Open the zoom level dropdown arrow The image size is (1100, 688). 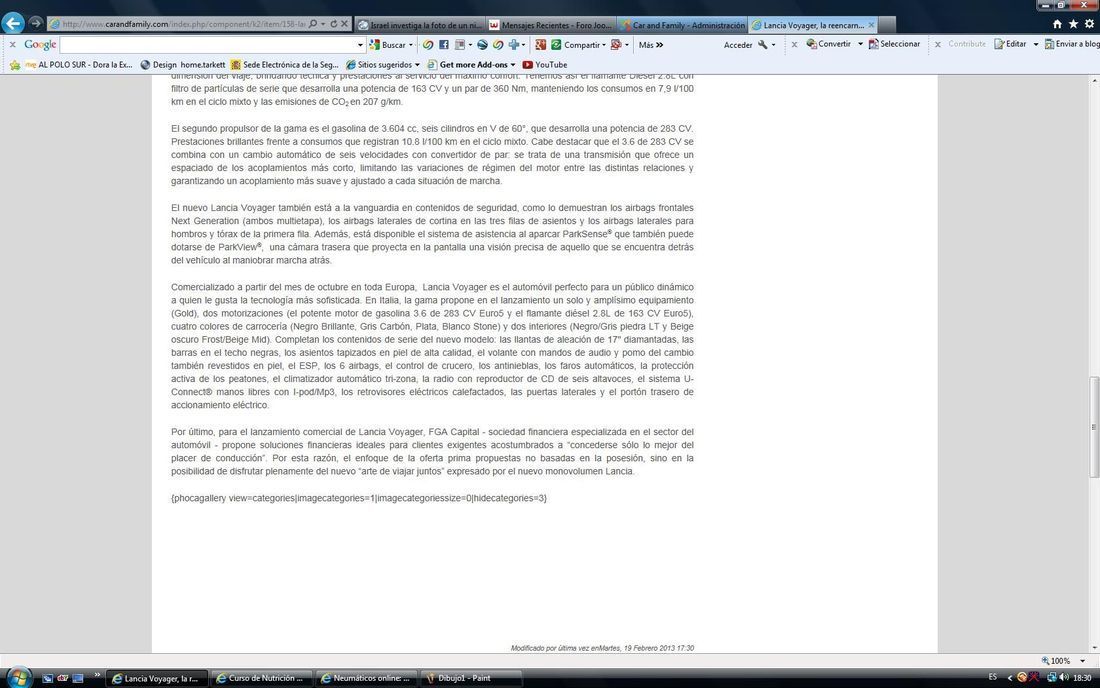1082,661
